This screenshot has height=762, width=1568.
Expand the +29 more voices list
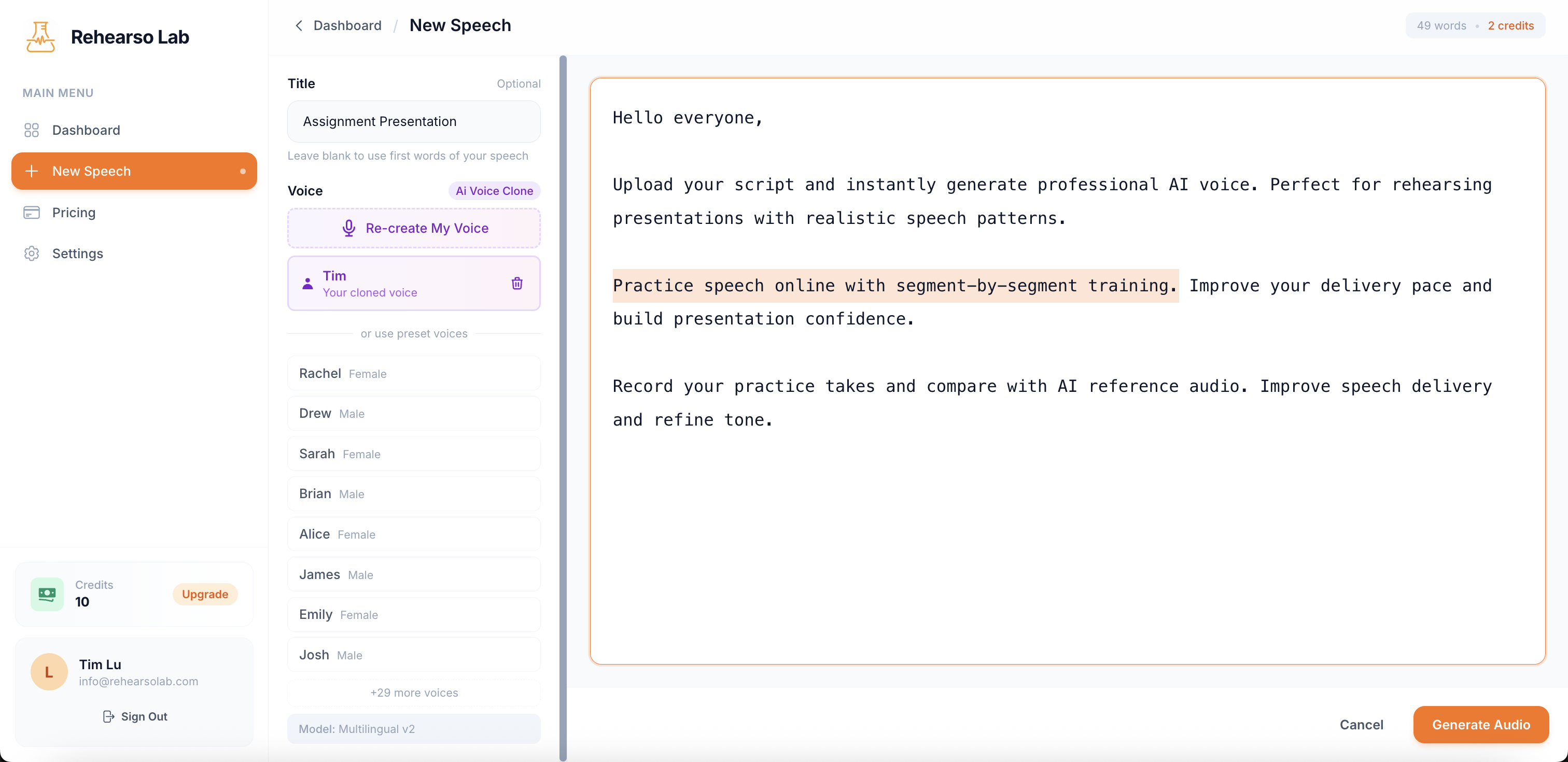tap(414, 693)
